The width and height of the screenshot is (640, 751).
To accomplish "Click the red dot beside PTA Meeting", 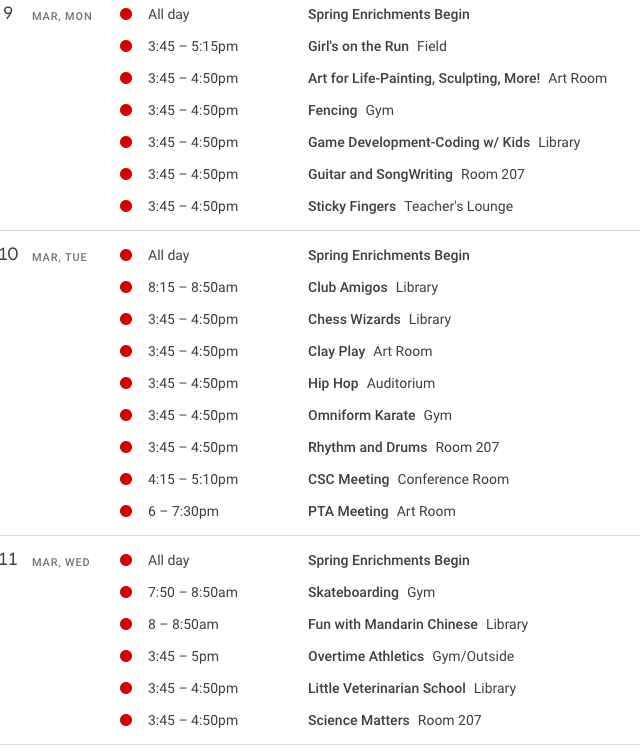I will click(126, 511).
